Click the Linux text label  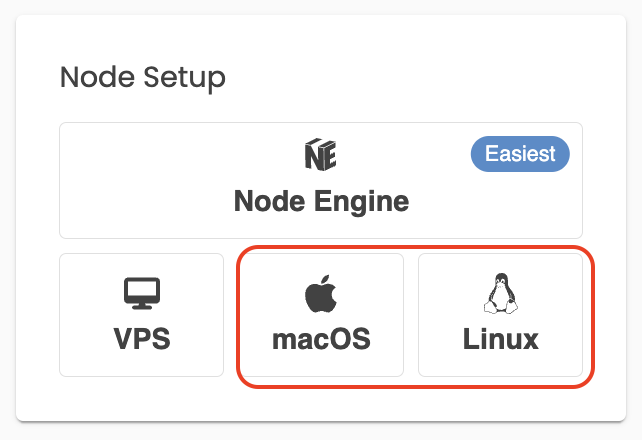tap(500, 339)
